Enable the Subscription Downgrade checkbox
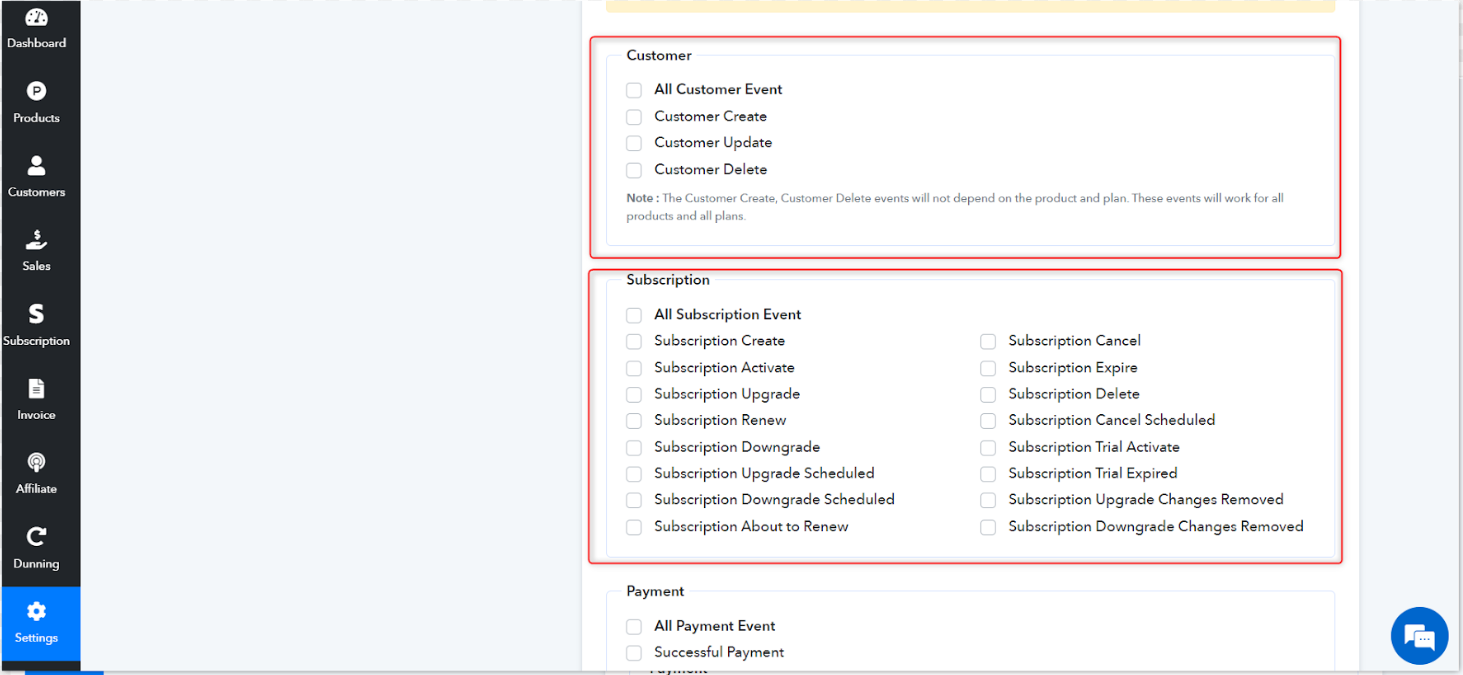 point(634,447)
